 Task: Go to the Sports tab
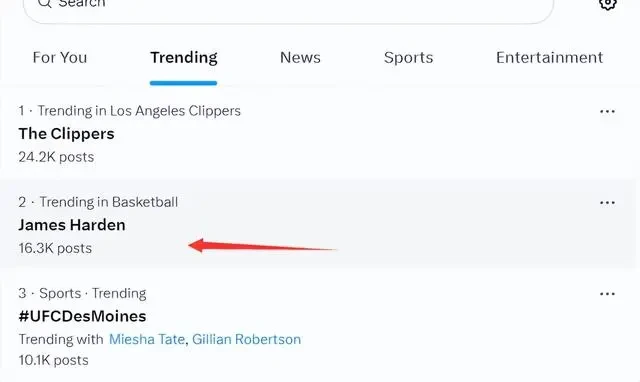[x=409, y=58]
